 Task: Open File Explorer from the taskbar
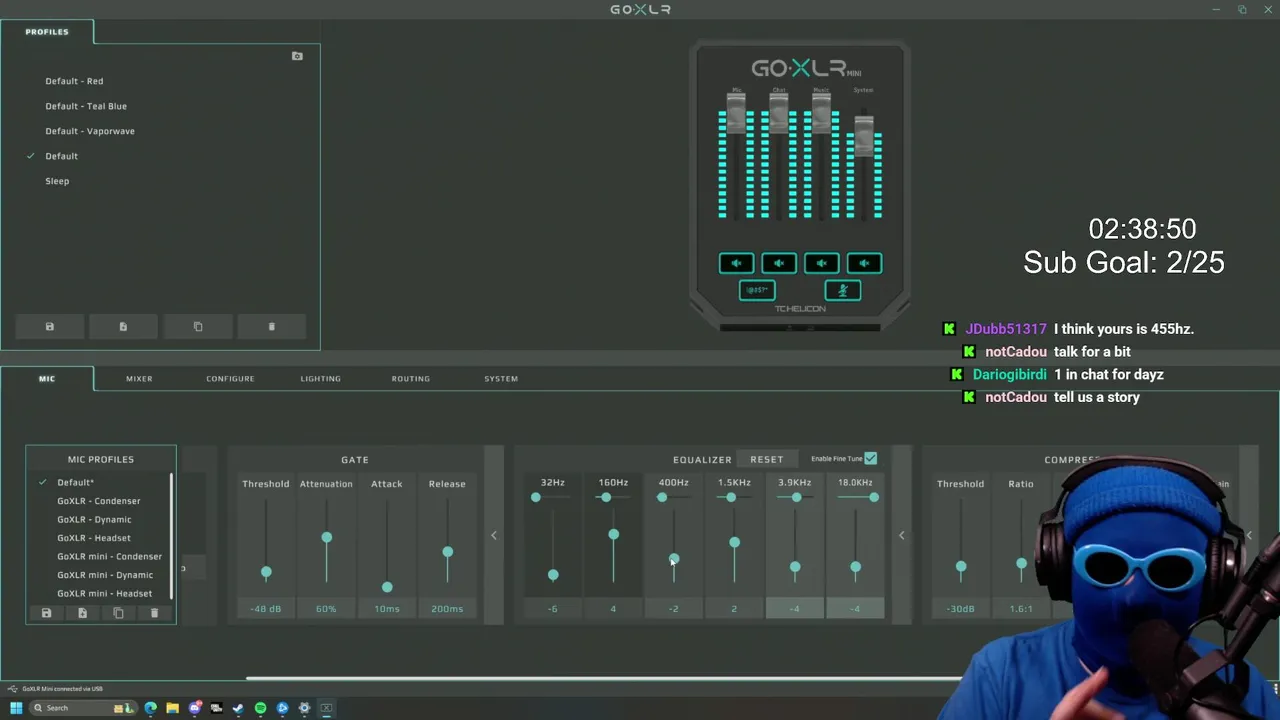pos(172,708)
